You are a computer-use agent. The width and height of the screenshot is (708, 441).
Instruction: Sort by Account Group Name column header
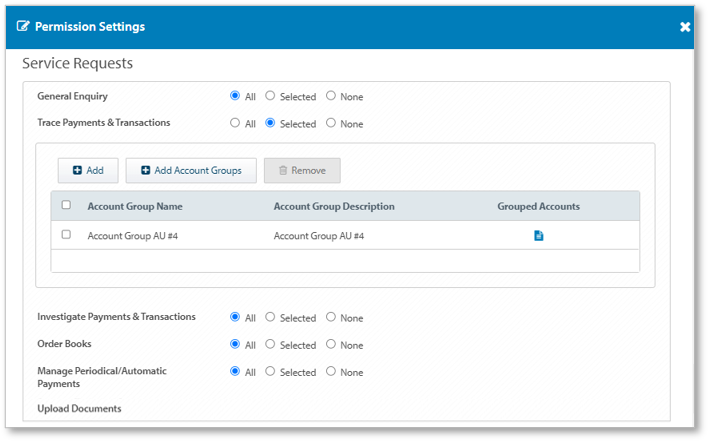(135, 207)
